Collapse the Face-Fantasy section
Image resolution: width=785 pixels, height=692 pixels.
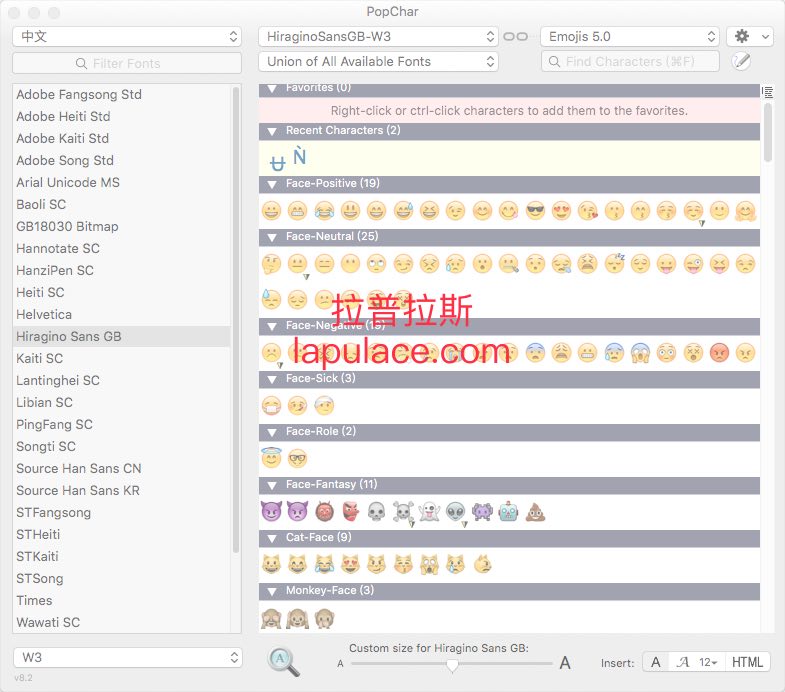pos(272,485)
